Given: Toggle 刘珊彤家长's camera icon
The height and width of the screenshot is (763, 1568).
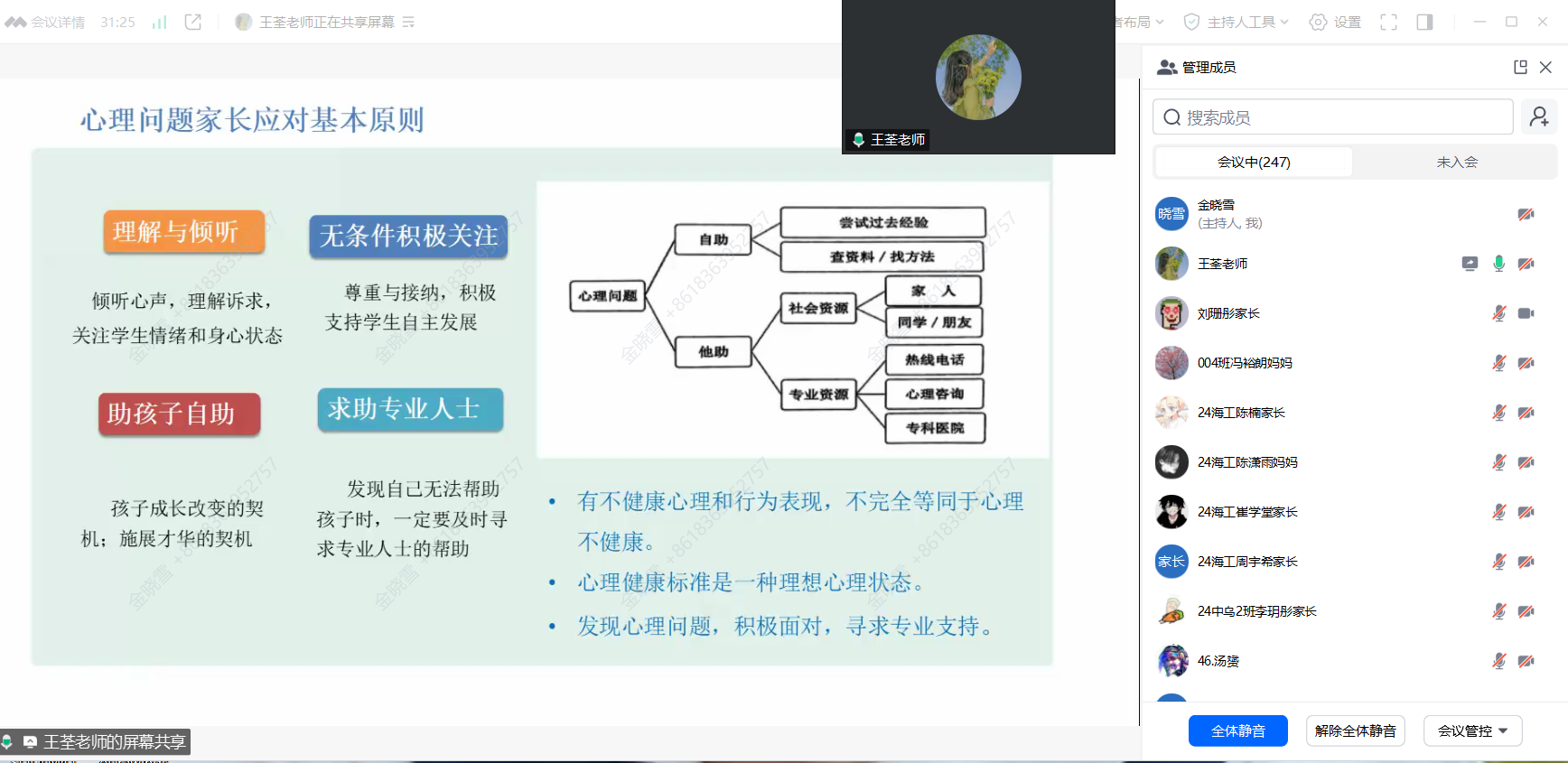Looking at the screenshot, I should point(1526,313).
